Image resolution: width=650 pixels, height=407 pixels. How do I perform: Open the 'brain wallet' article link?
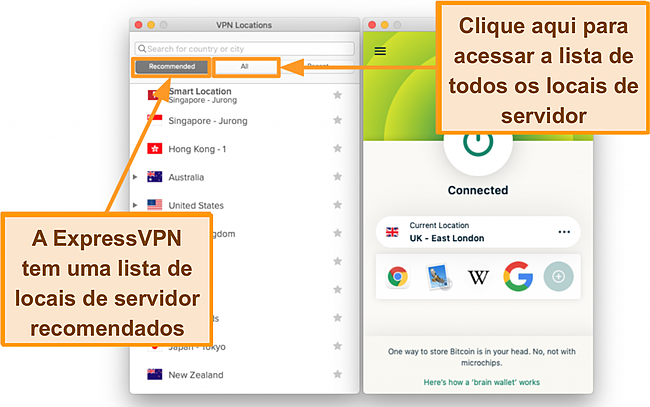[x=481, y=382]
